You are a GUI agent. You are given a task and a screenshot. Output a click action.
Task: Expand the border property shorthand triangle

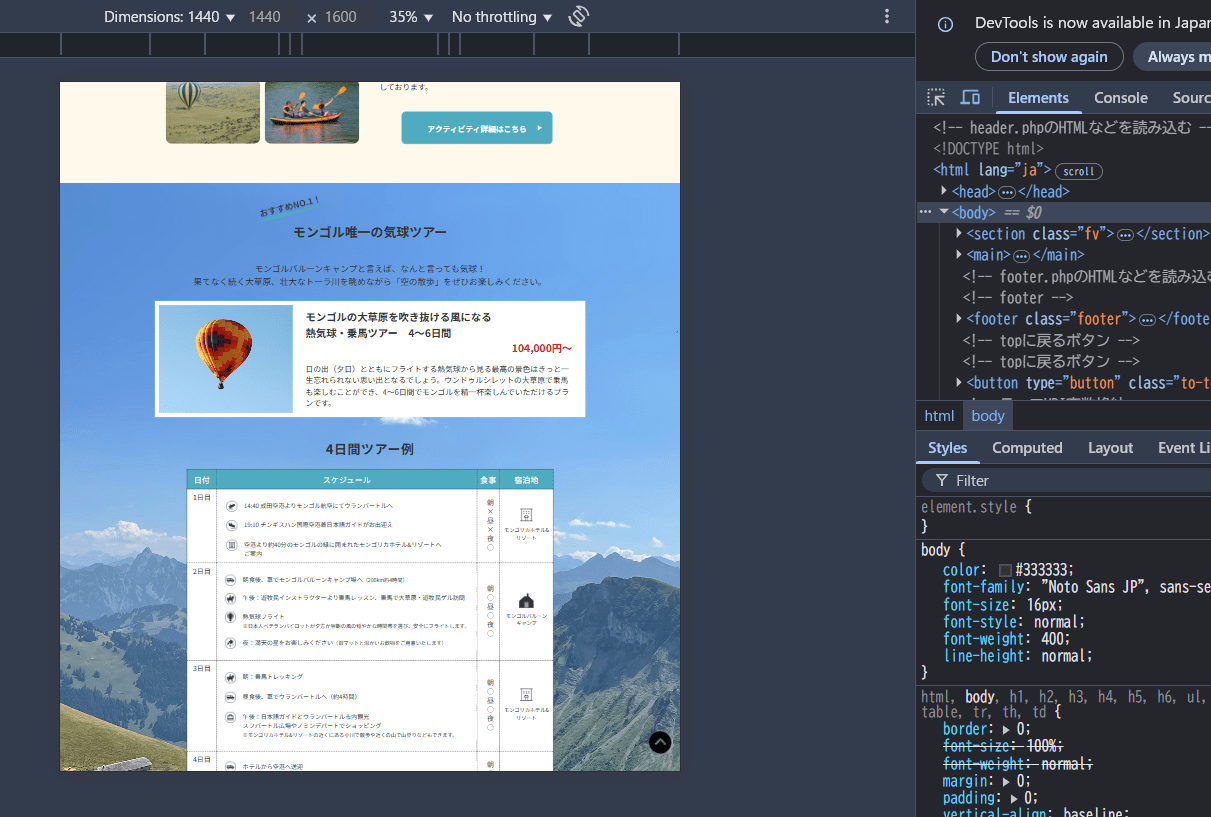pyautogui.click(x=1007, y=729)
